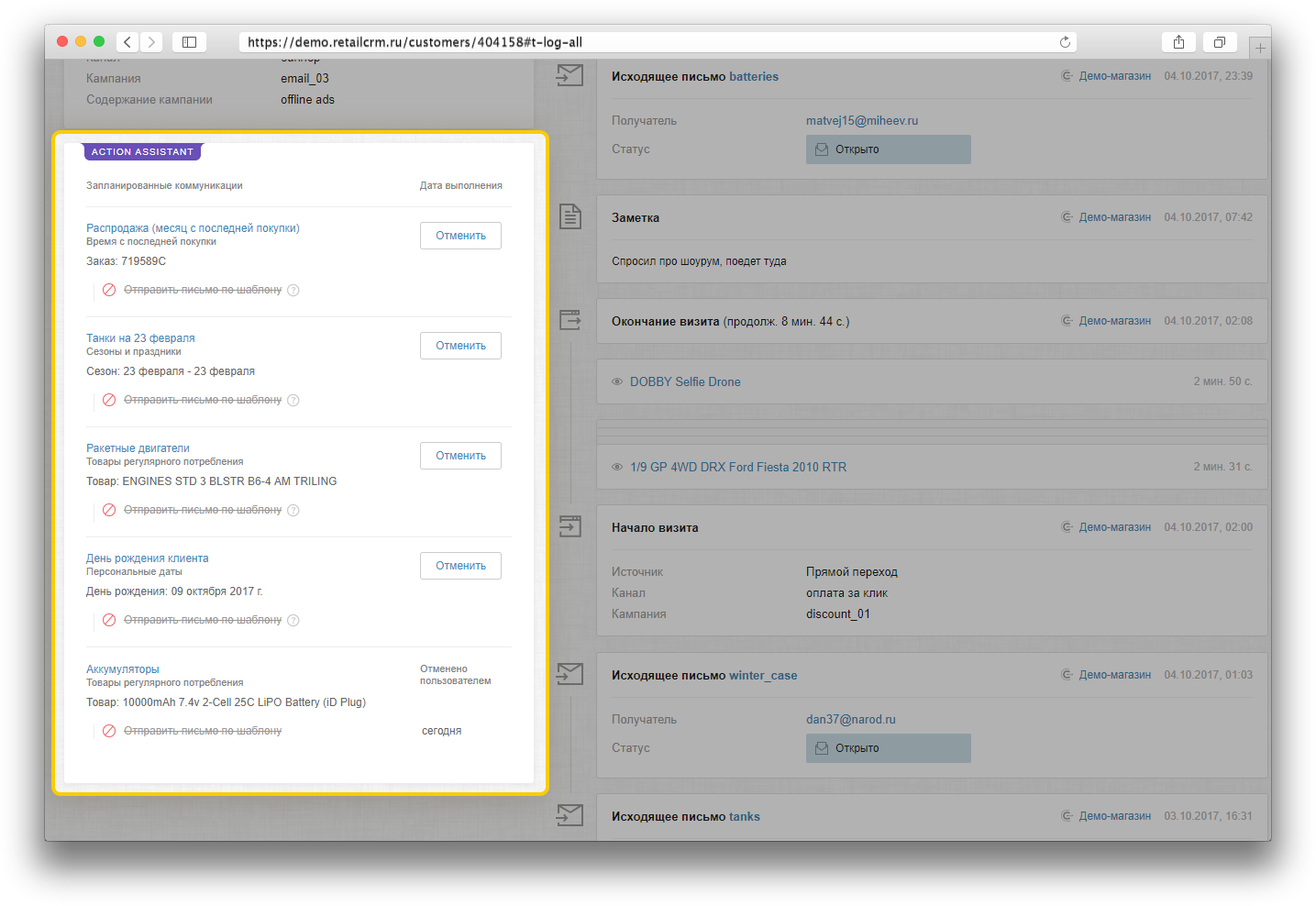Open the winter_case email template link
The width and height of the screenshot is (1316, 906).
click(763, 676)
